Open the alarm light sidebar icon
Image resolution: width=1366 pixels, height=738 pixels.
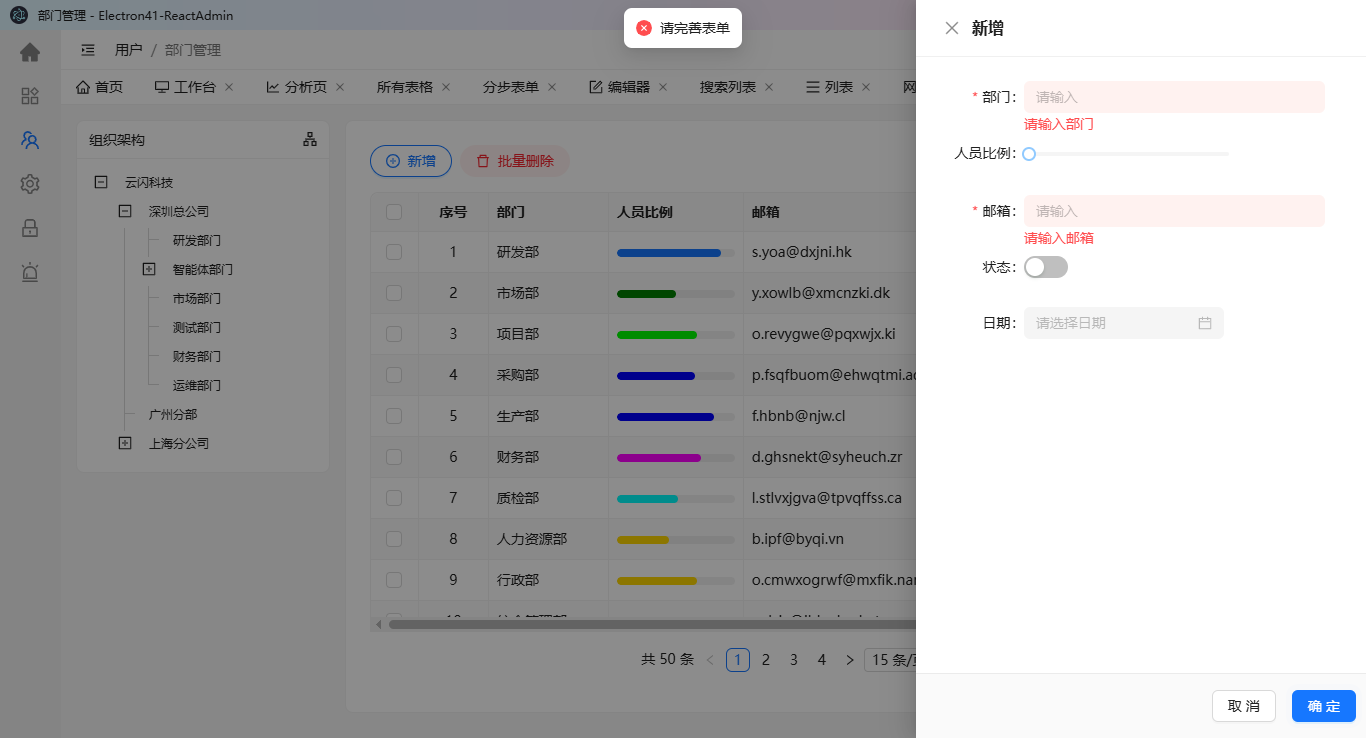pos(30,272)
